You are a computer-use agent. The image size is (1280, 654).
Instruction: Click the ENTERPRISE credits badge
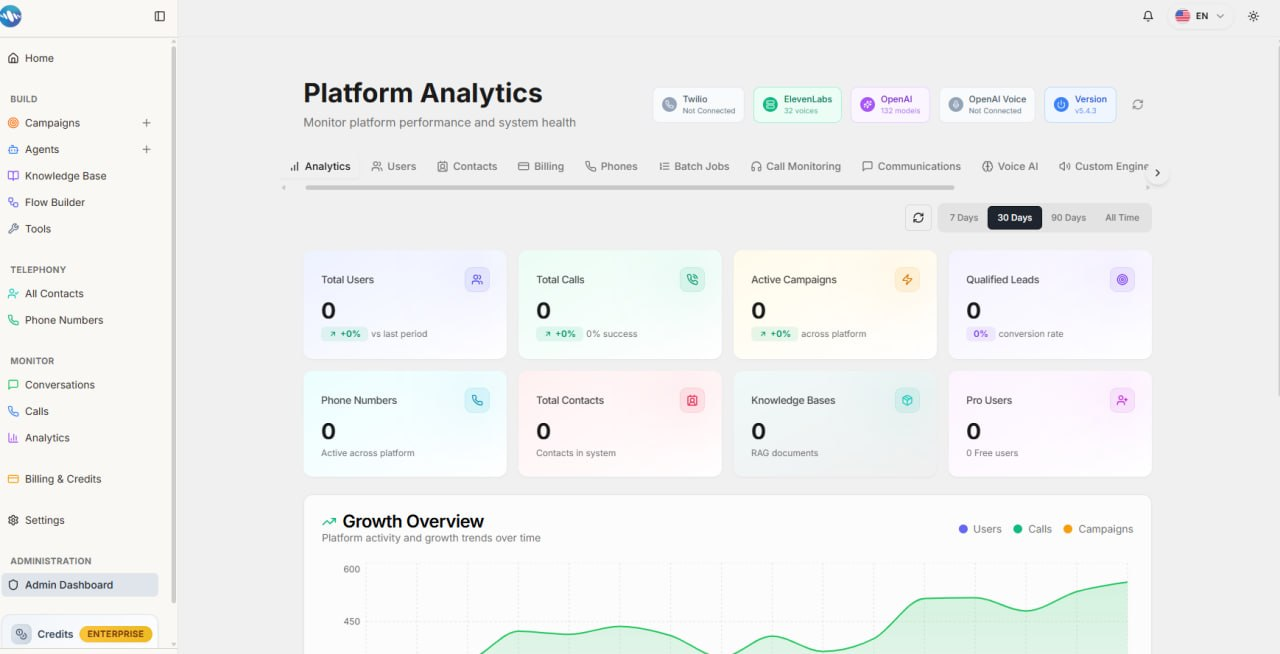(x=116, y=634)
